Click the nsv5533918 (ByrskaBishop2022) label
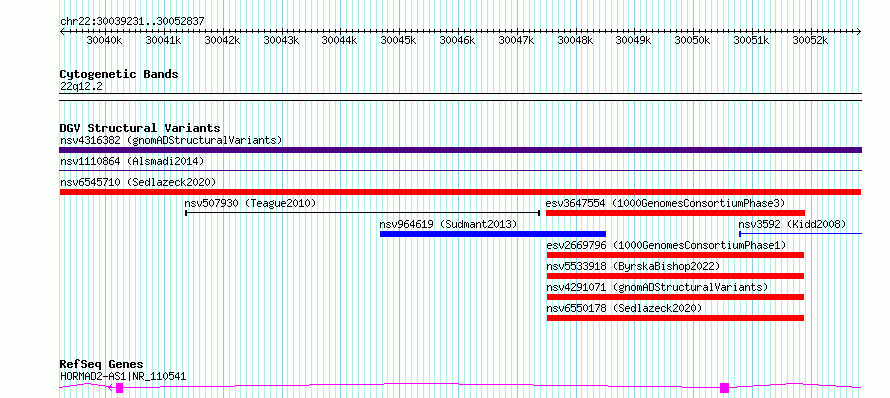The image size is (890, 398). 633,266
